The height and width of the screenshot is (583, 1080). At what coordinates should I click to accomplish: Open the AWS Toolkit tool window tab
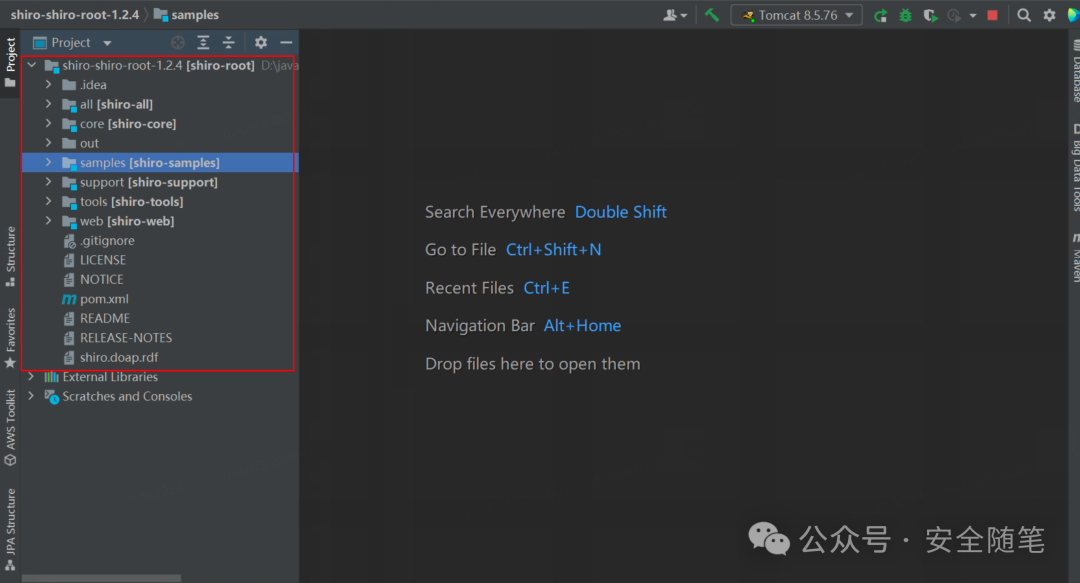click(10, 428)
